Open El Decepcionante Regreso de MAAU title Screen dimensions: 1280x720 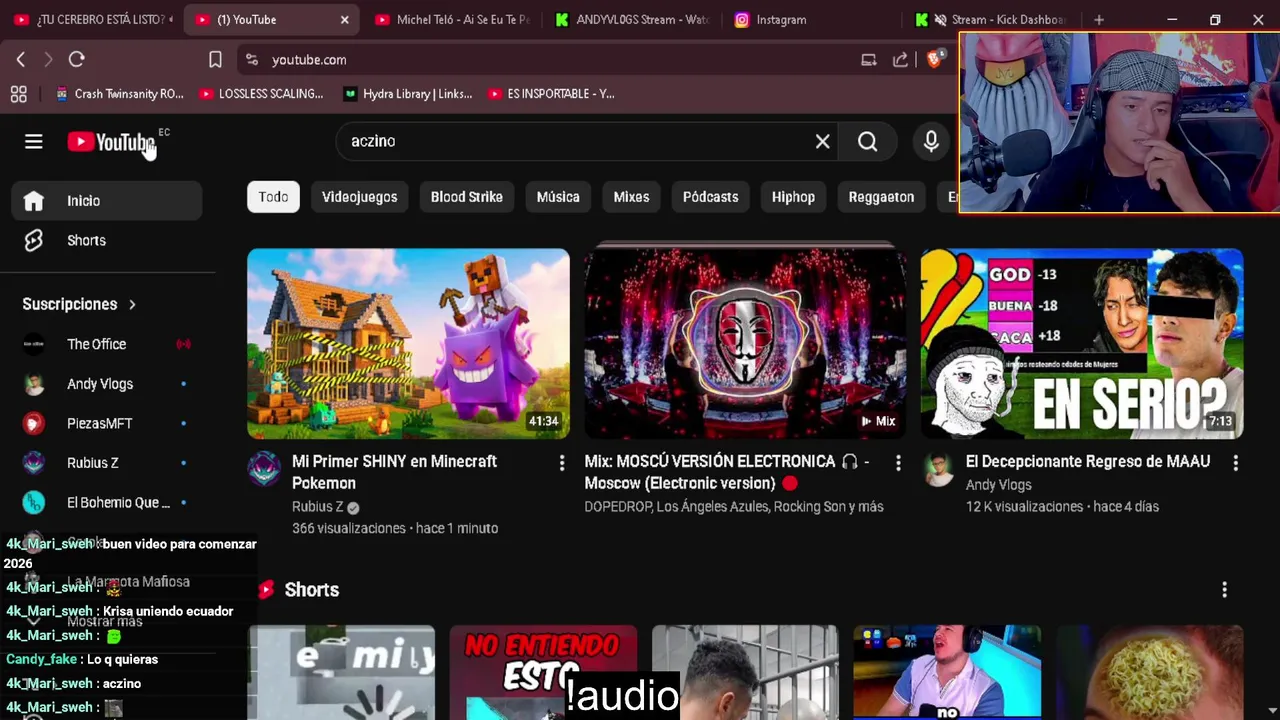tap(1088, 461)
